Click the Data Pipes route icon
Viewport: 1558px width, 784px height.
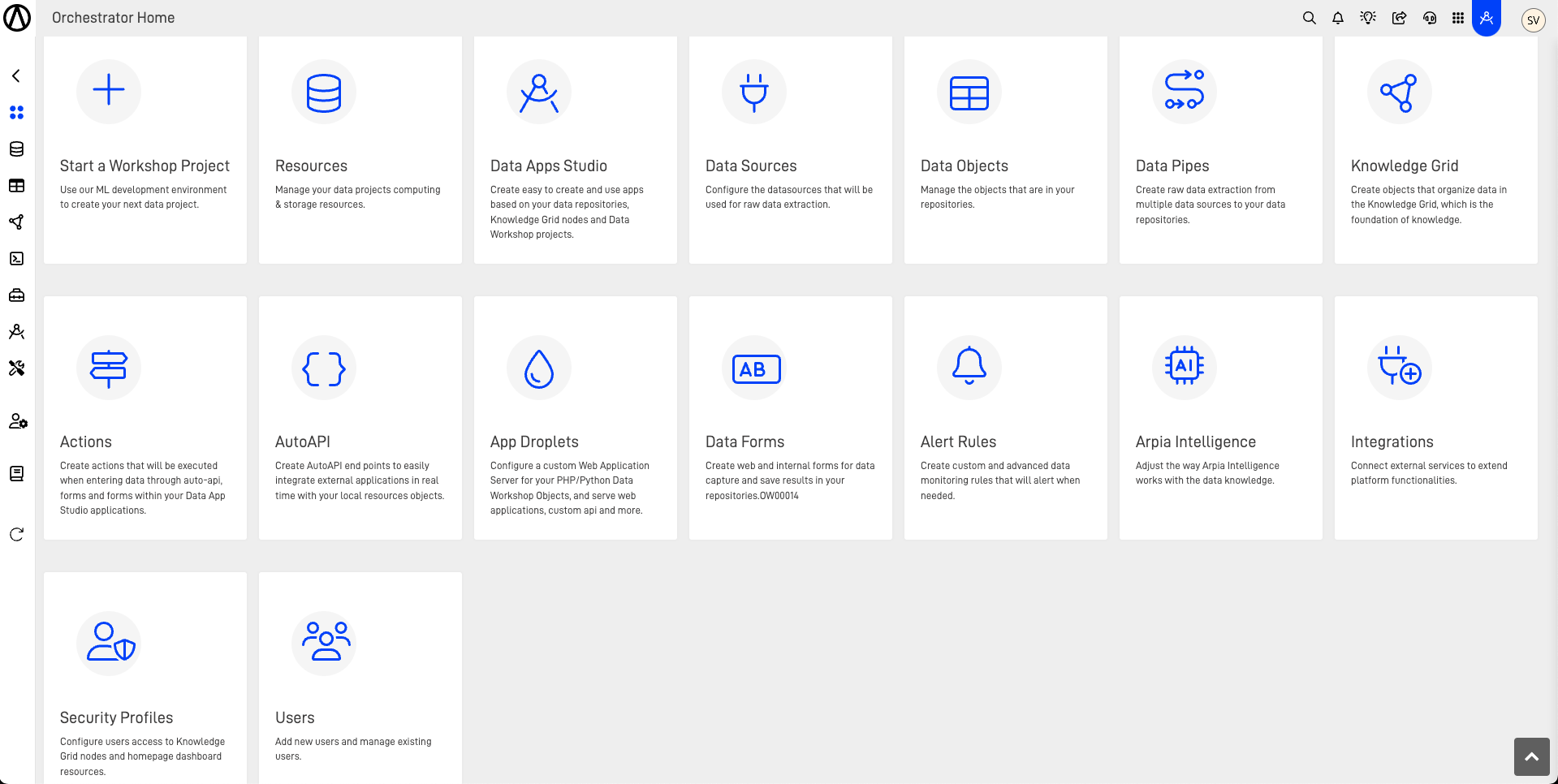(x=1185, y=91)
